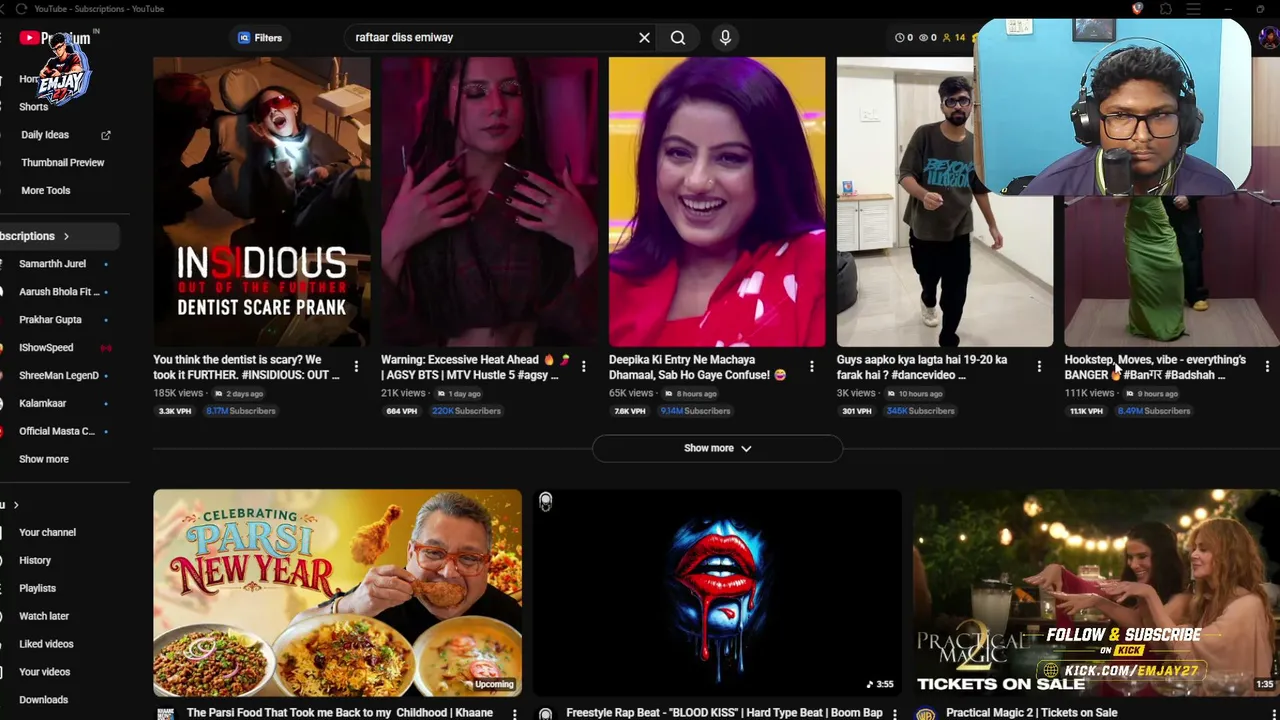This screenshot has width=1280, height=720.
Task: Open More Tools in the sidebar
Action: point(45,191)
